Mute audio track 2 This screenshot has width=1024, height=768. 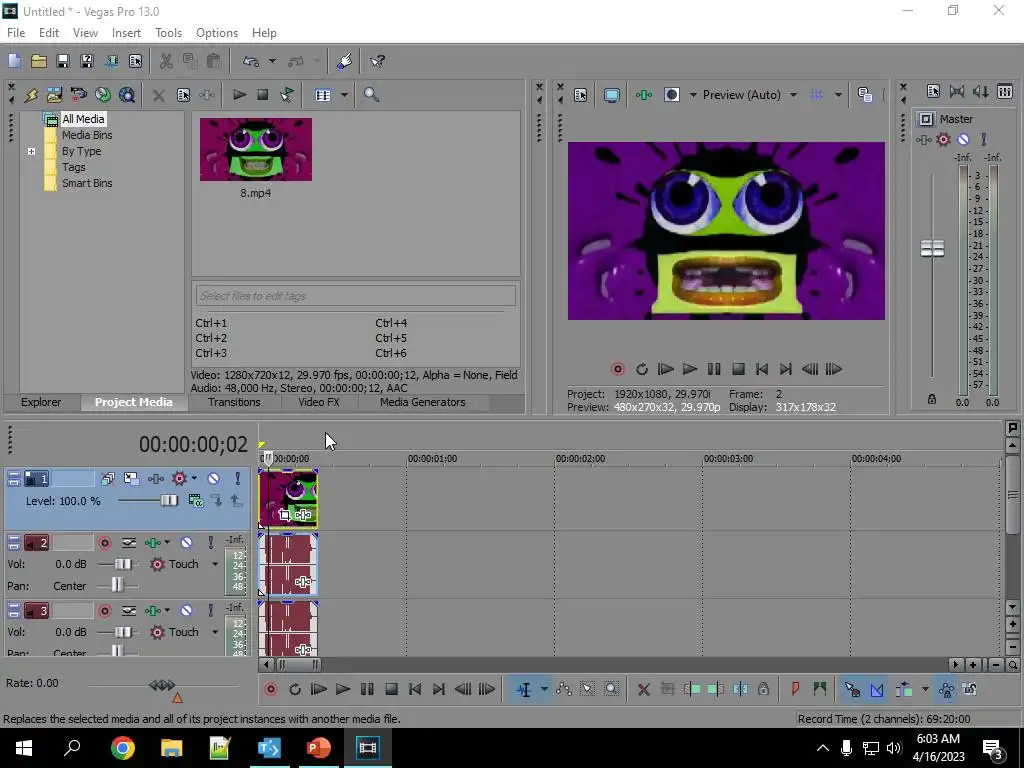coord(186,543)
